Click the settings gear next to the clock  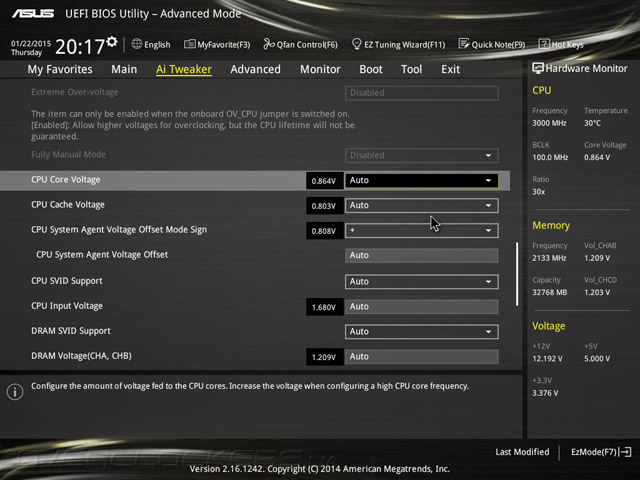pyautogui.click(x=112, y=42)
